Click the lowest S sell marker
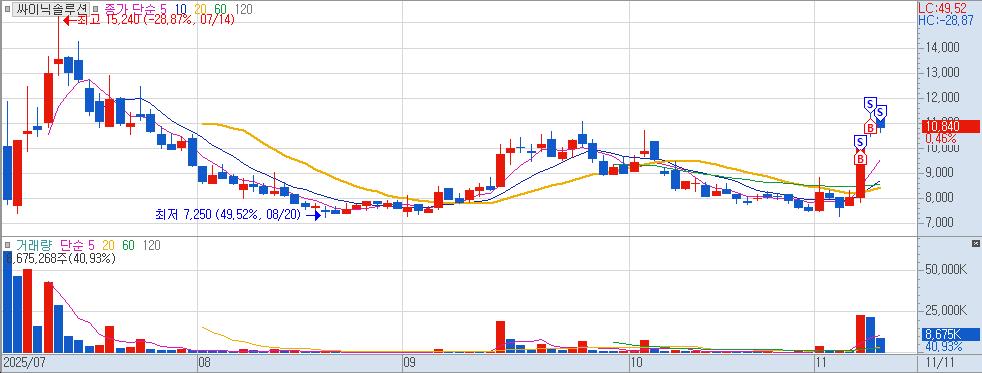982x373 pixels. (x=861, y=143)
